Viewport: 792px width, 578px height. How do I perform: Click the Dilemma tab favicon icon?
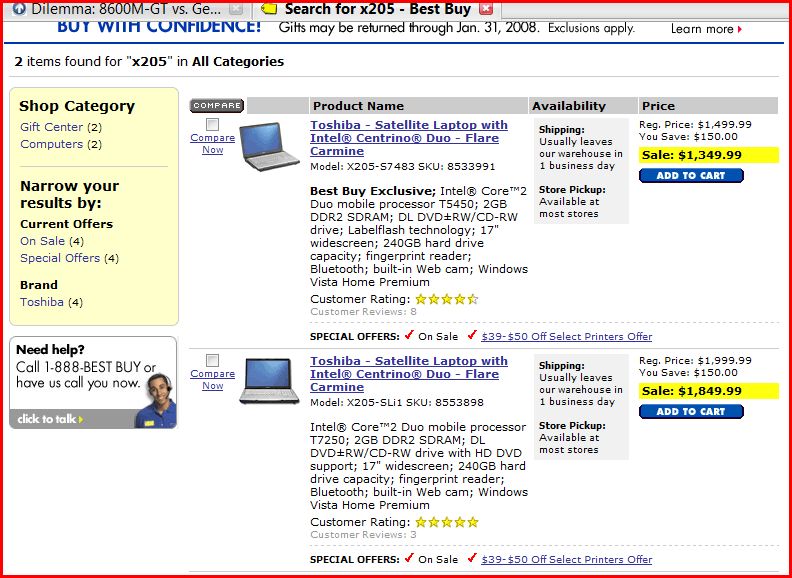[19, 9]
